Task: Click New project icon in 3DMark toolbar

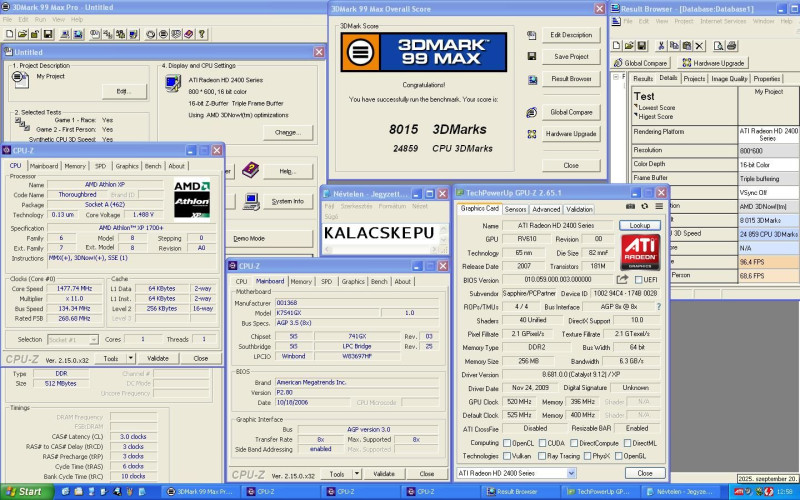Action: tap(10, 34)
